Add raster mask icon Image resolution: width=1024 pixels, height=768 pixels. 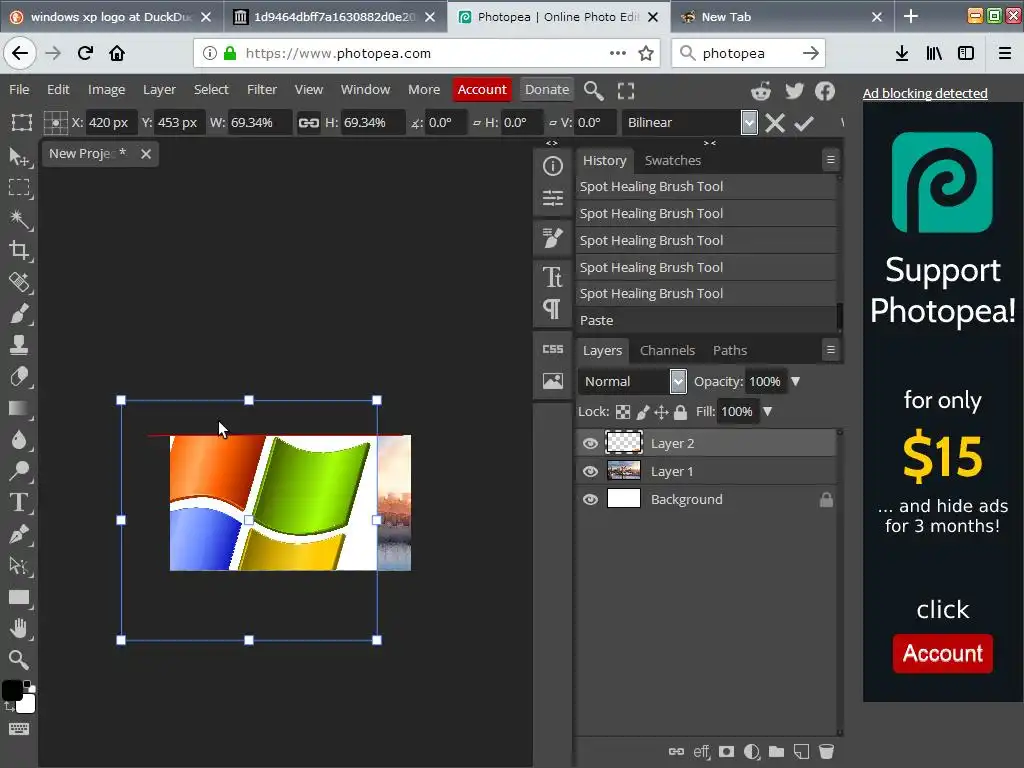(726, 752)
